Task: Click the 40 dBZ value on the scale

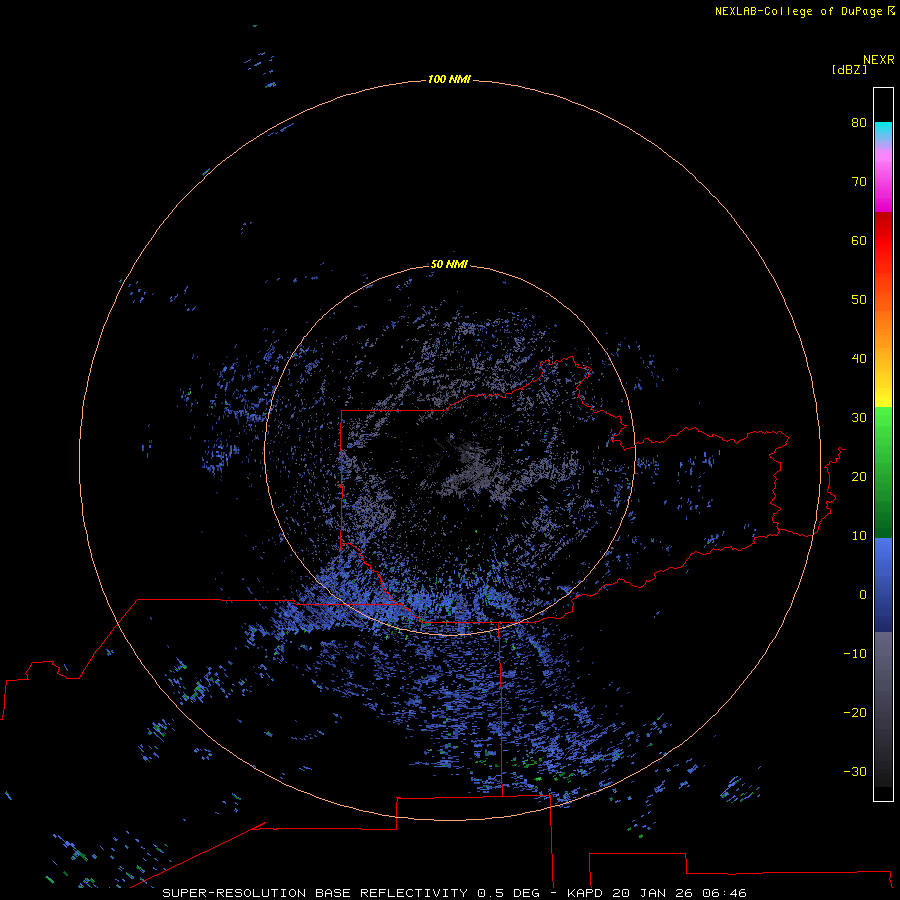Action: coord(859,359)
